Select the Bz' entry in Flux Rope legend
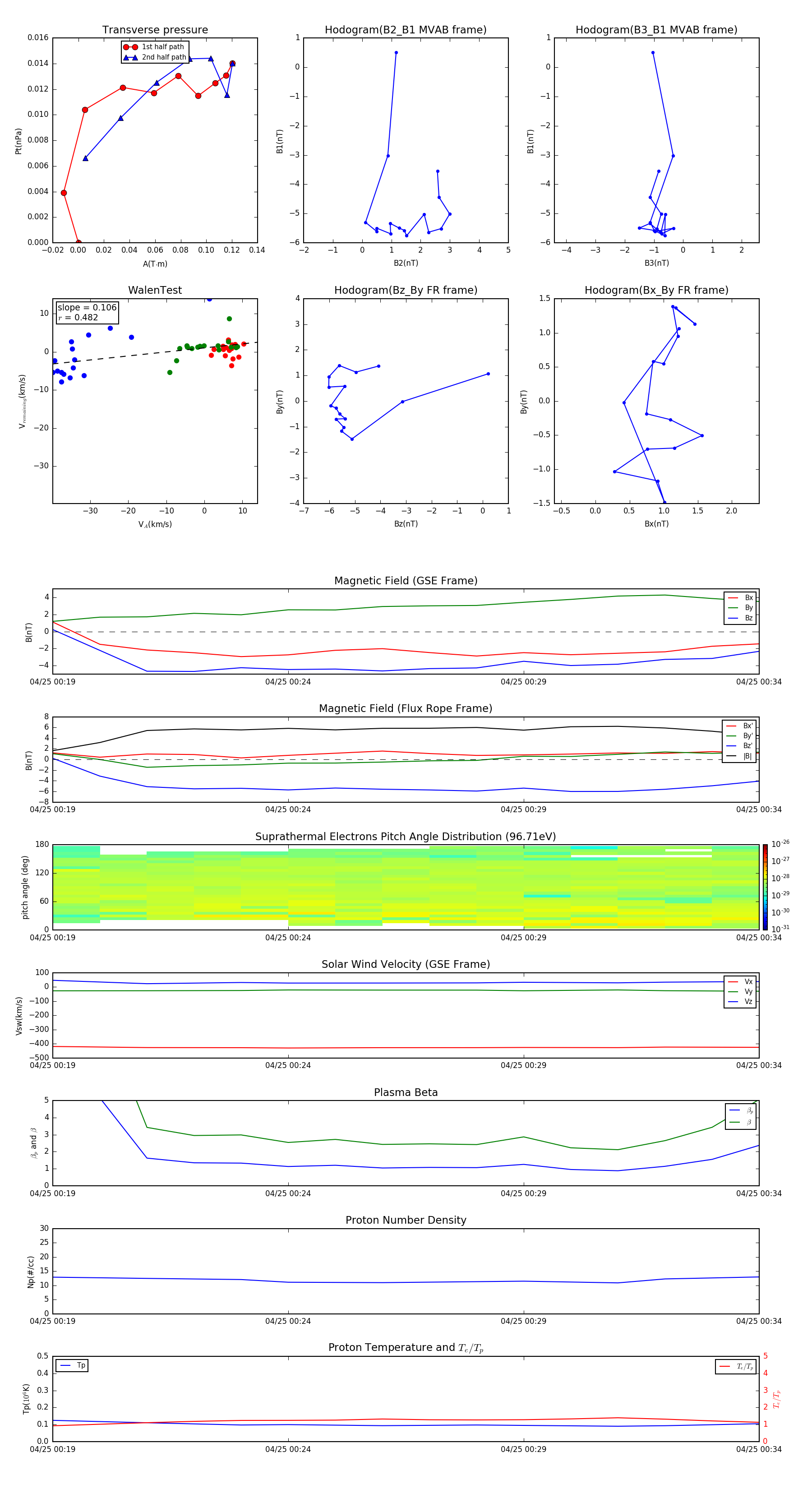This screenshot has width=812, height=1489. [739, 746]
